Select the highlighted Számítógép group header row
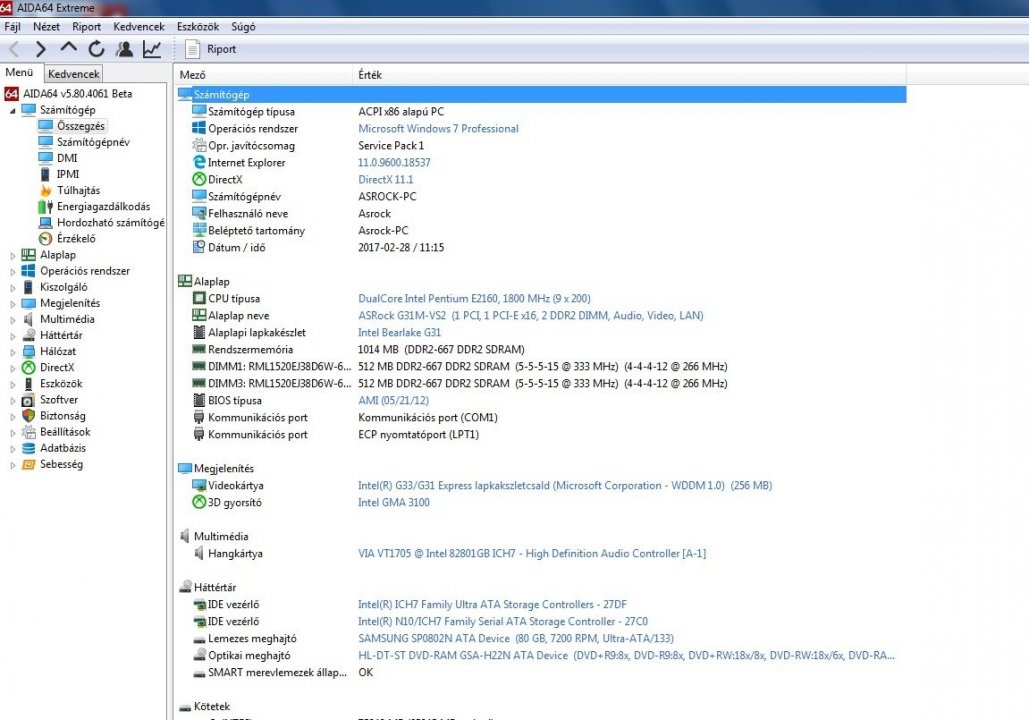 [x=541, y=95]
